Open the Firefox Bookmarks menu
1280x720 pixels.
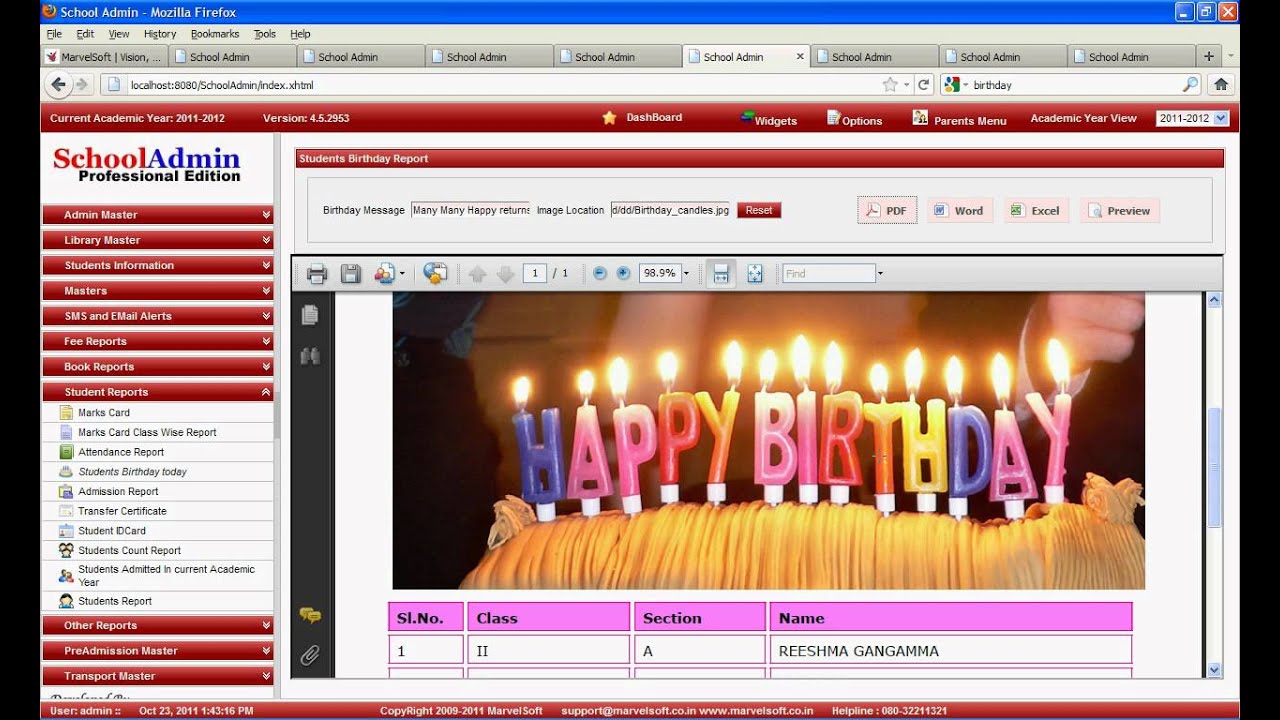click(x=215, y=34)
